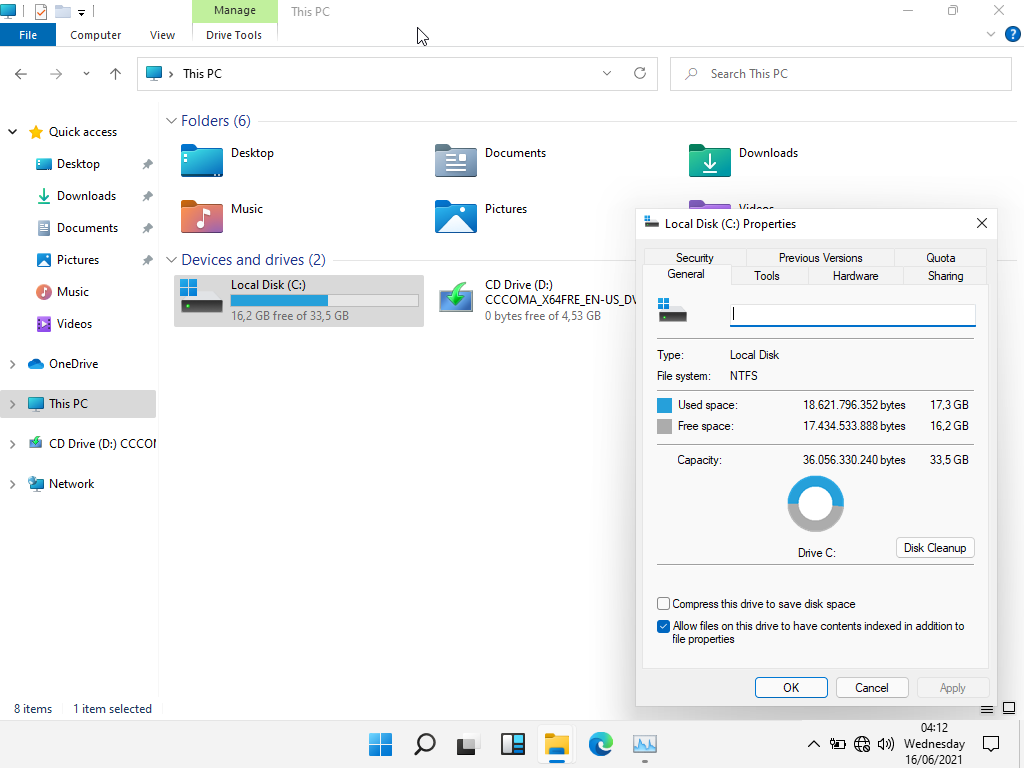Switch to the Hardware tab

coord(856,276)
